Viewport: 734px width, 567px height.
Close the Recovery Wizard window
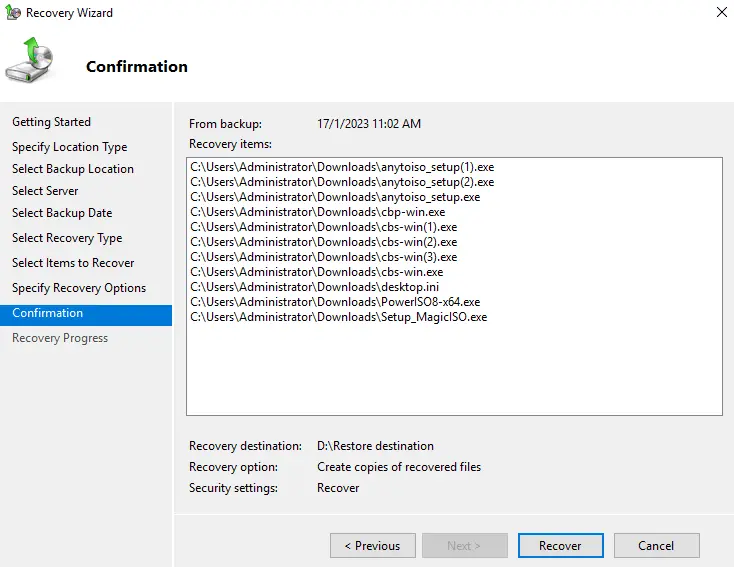tap(721, 13)
